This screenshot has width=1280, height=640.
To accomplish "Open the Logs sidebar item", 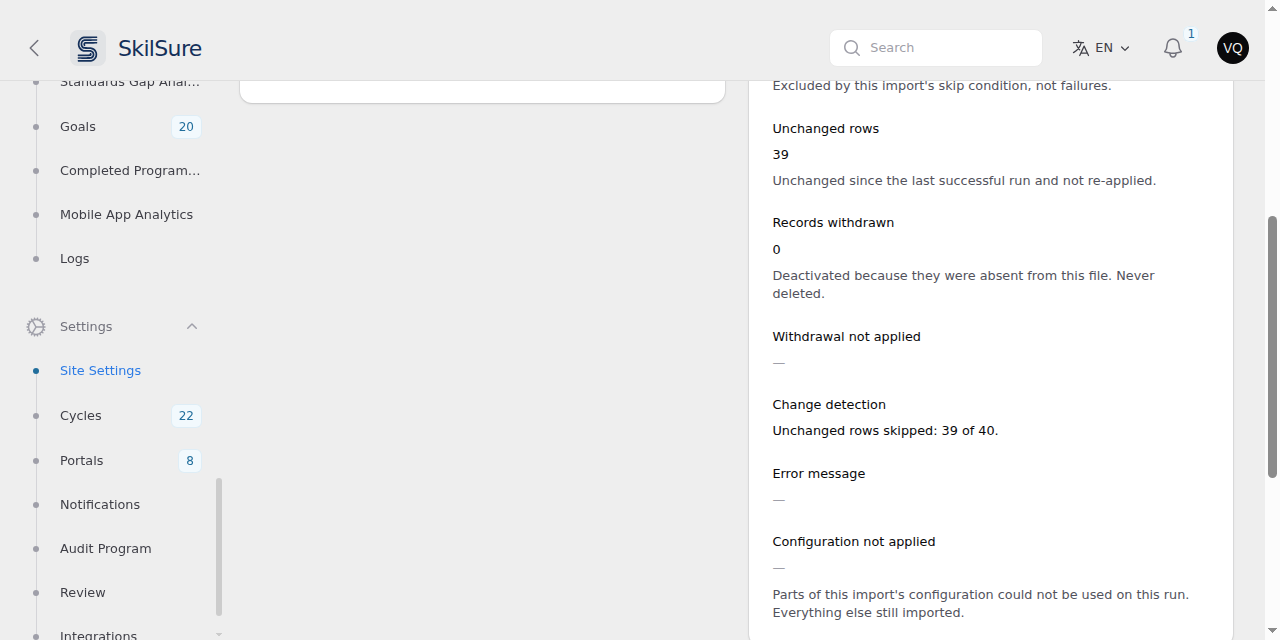I will pos(75,259).
